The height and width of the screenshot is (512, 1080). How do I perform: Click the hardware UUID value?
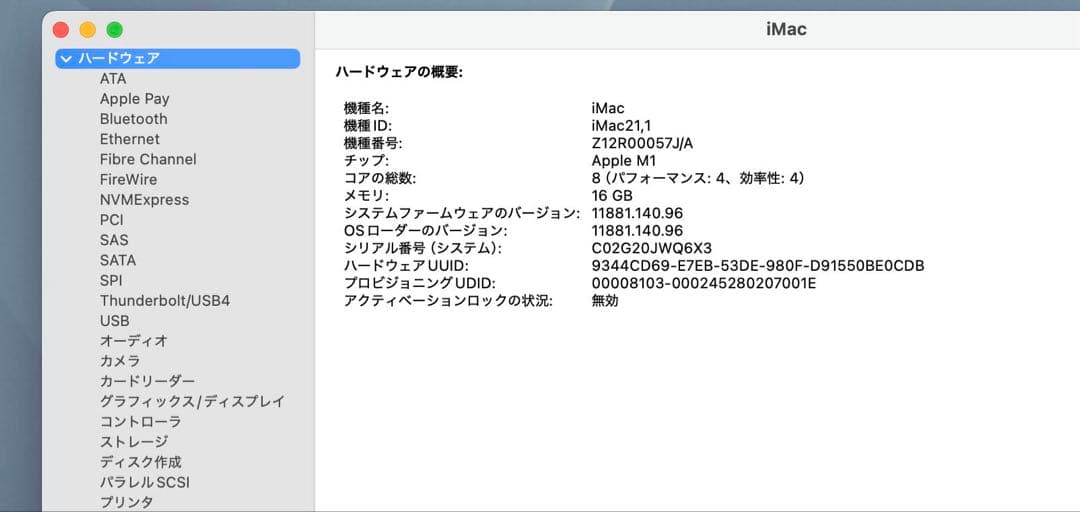click(758, 266)
